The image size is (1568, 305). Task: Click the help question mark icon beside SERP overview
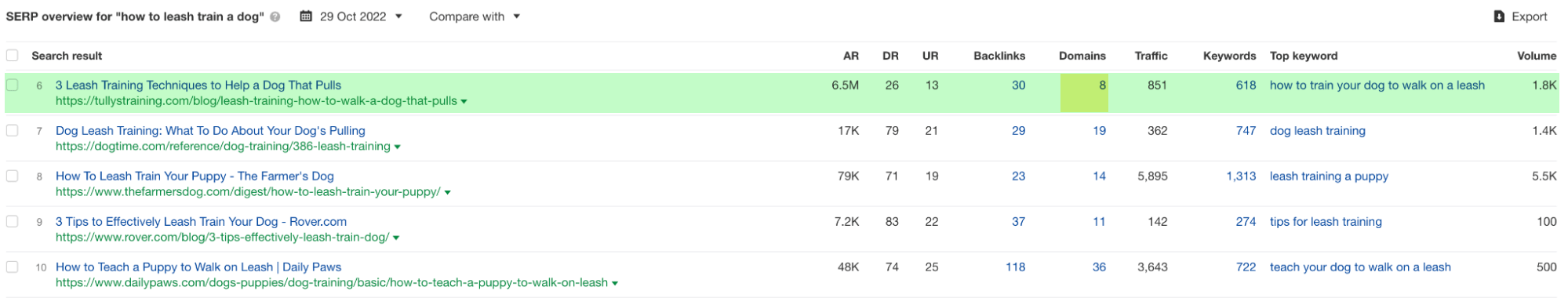[275, 17]
